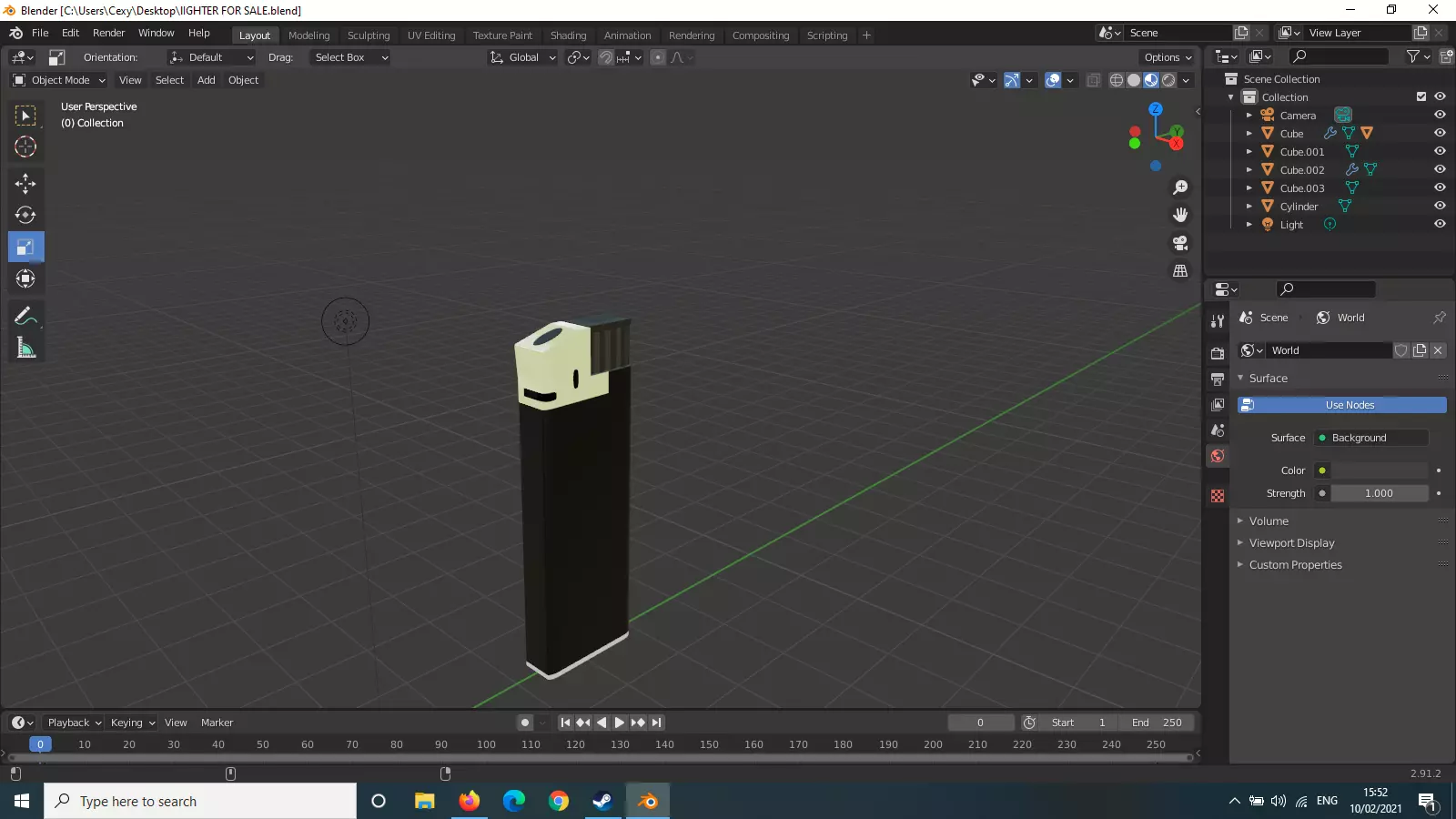Open the Render menu
This screenshot has width=1456, height=819.
(108, 33)
